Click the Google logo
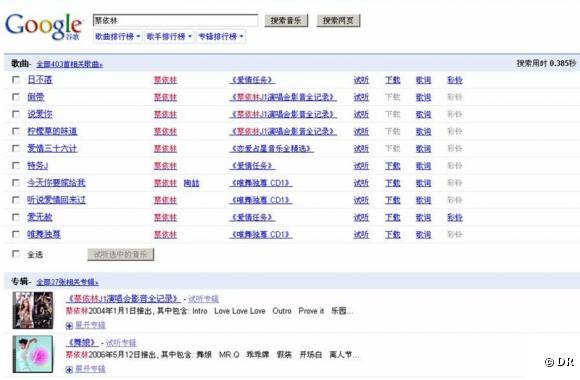Viewport: 580px width, 380px height. pos(43,26)
